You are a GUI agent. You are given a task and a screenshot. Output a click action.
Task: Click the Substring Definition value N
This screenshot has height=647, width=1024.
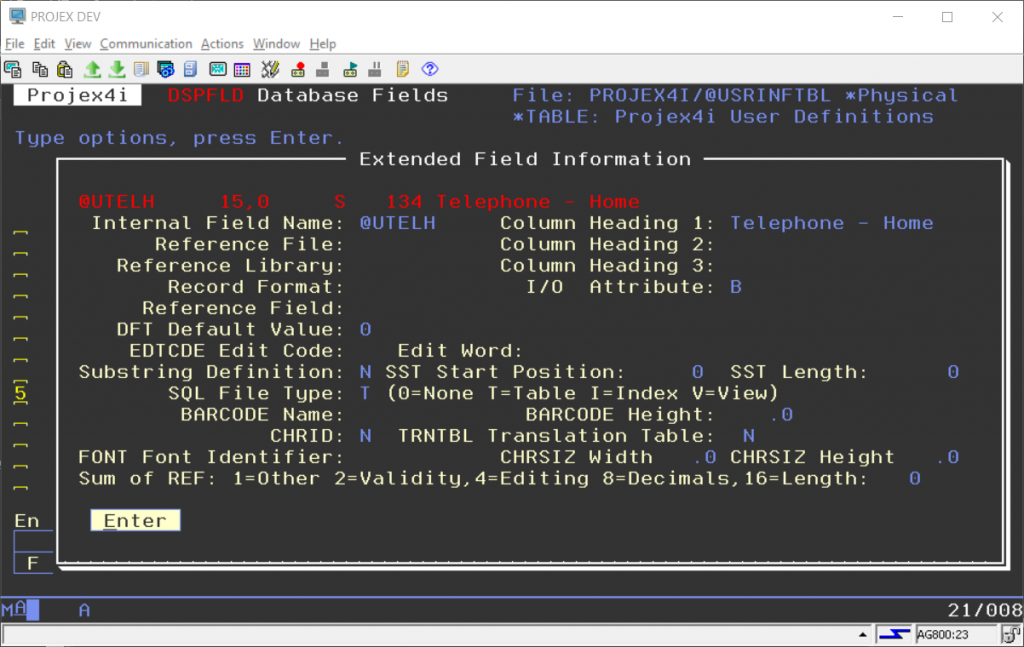click(x=365, y=372)
